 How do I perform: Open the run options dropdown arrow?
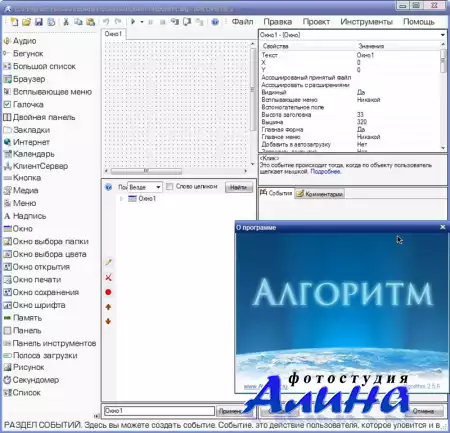point(142,22)
